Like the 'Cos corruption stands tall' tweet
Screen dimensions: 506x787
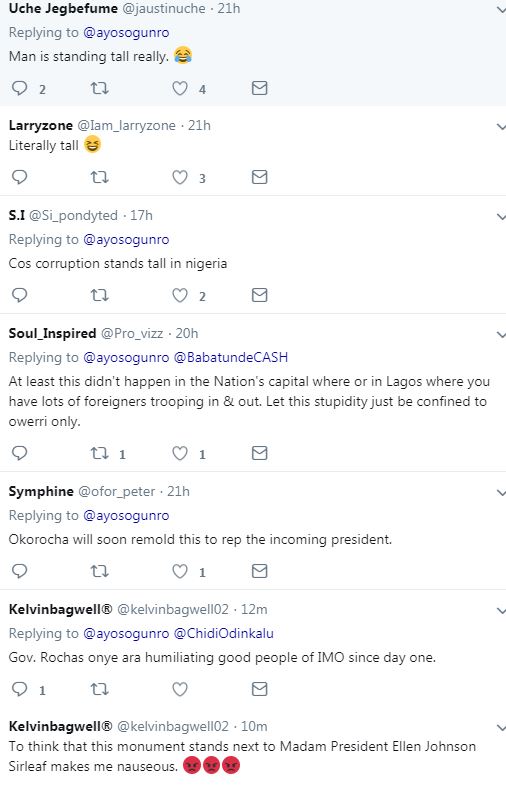[180, 295]
